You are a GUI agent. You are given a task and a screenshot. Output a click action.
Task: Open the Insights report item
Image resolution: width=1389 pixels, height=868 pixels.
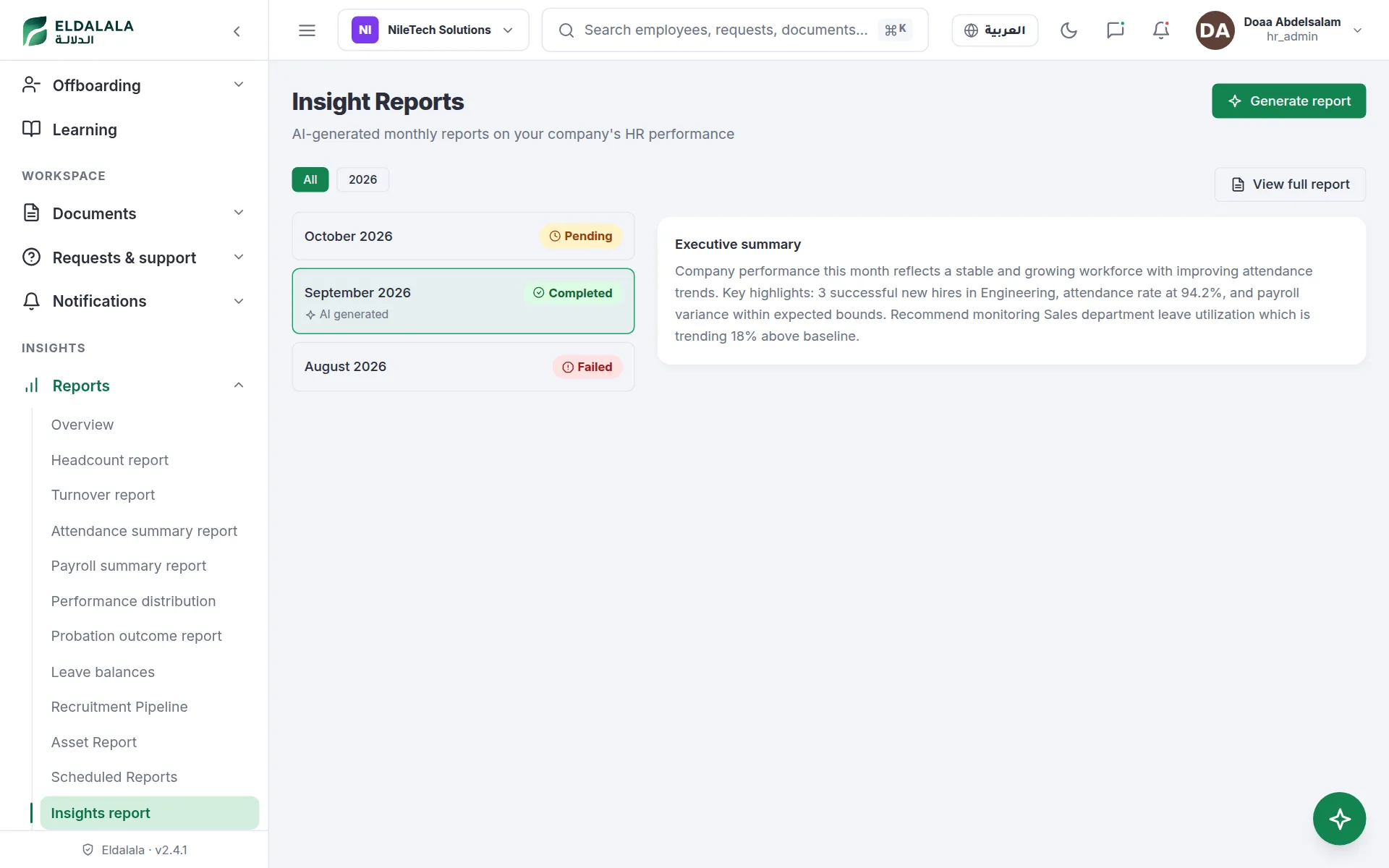click(x=150, y=813)
